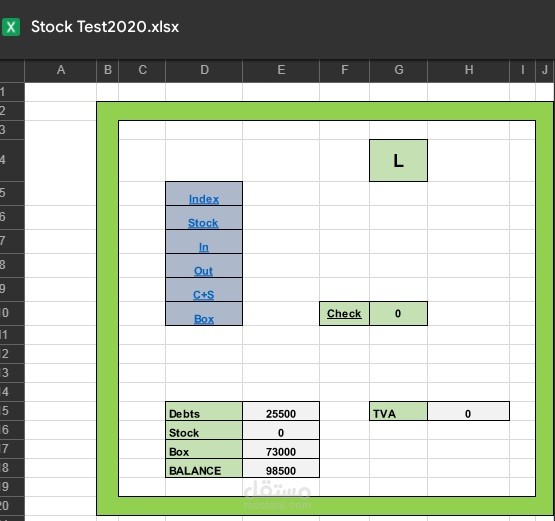Select the Check label cell
The height and width of the screenshot is (521, 555).
pos(344,314)
